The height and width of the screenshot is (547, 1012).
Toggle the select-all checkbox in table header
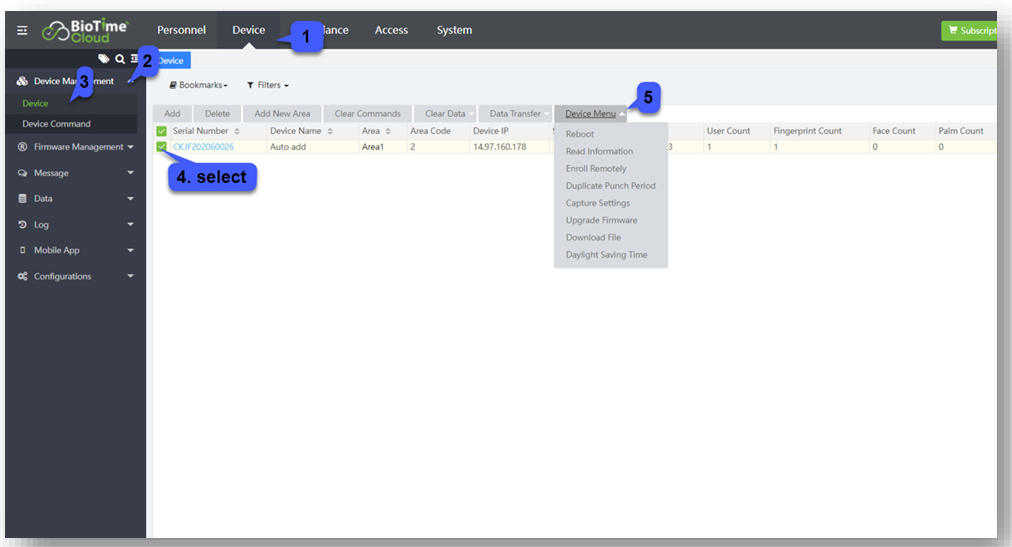tap(162, 131)
